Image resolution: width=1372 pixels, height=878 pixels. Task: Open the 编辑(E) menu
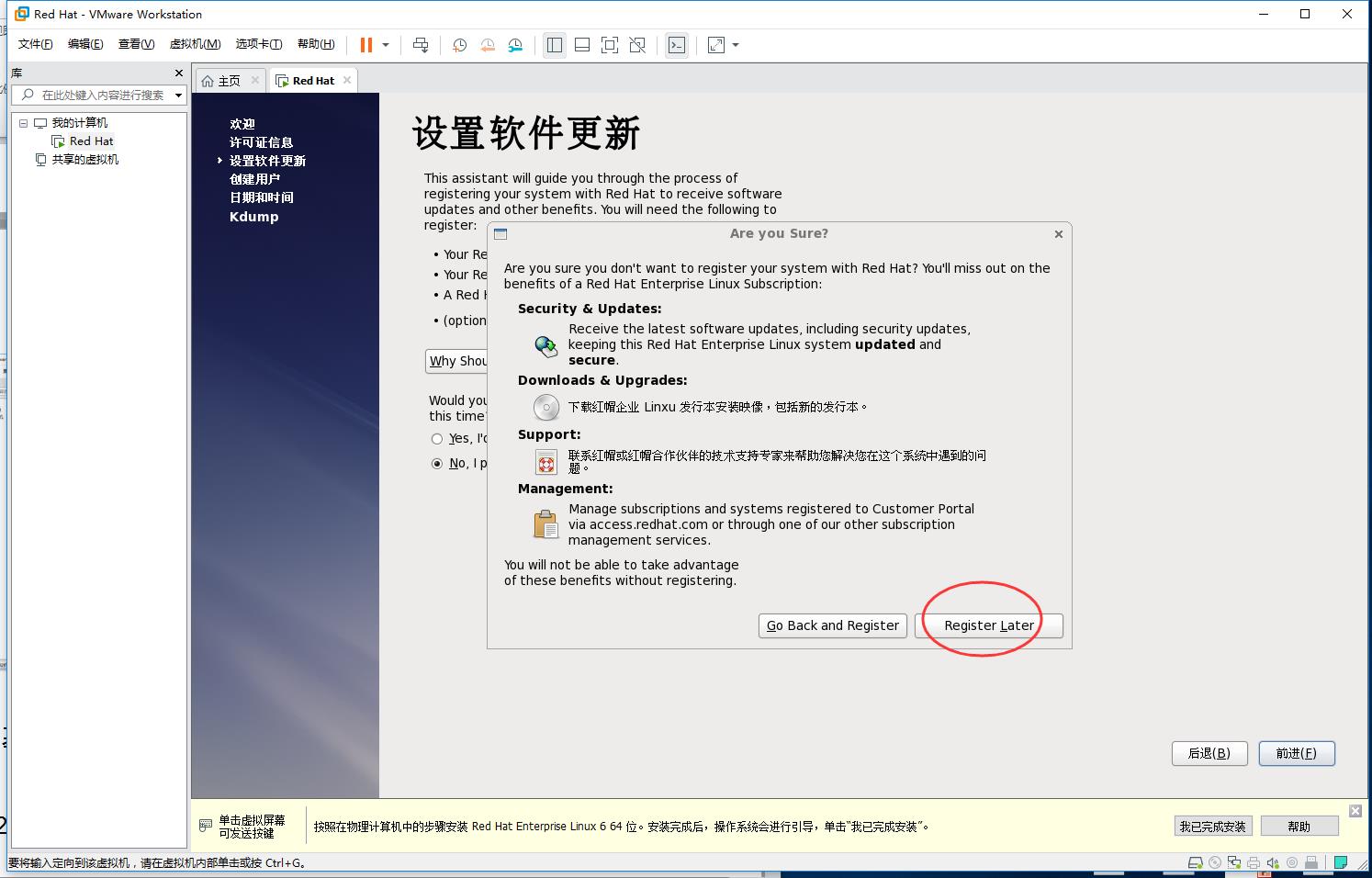click(x=85, y=44)
